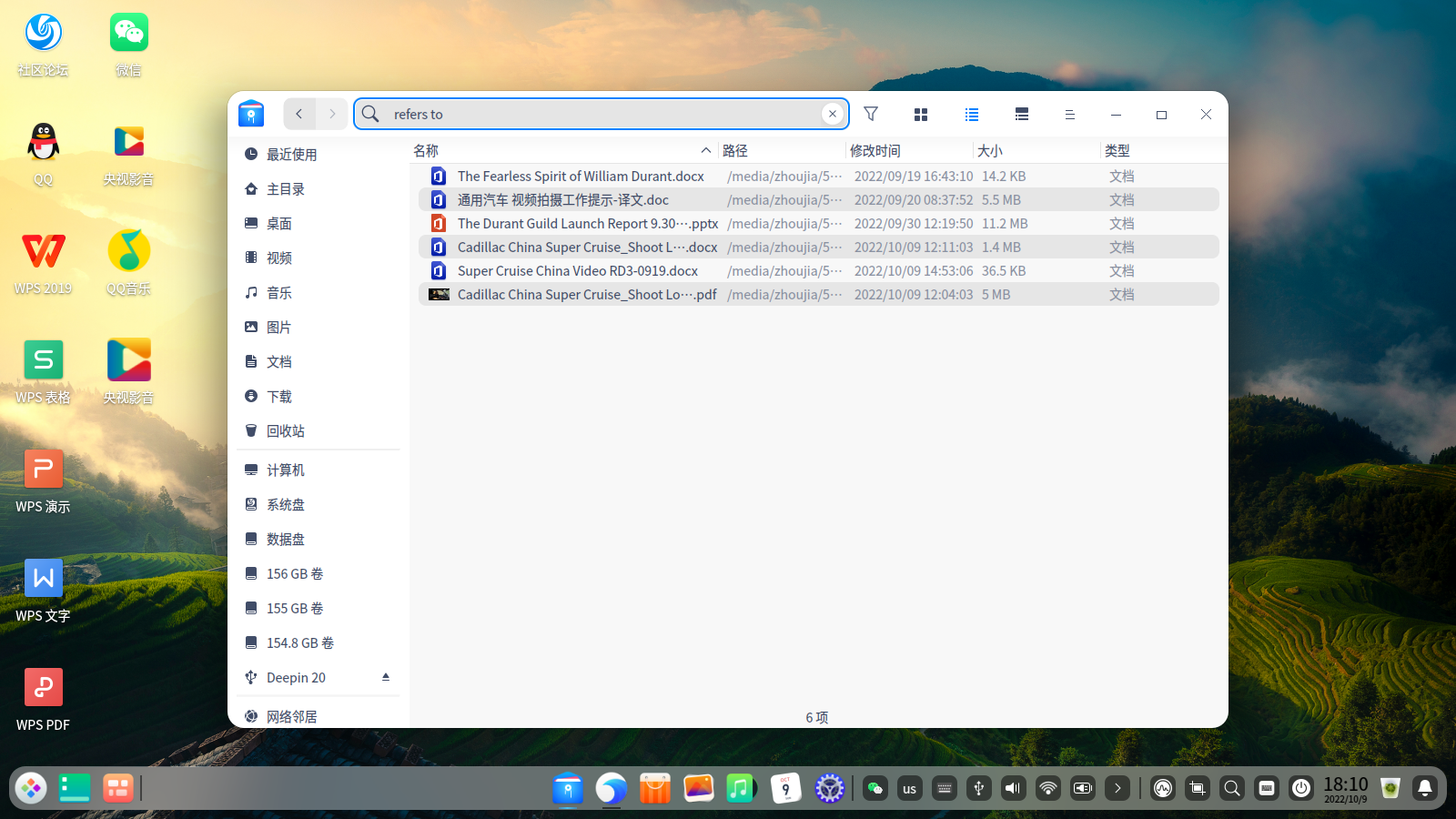1456x819 pixels.
Task: Open 视频 folder in the sidebar
Action: [318, 258]
